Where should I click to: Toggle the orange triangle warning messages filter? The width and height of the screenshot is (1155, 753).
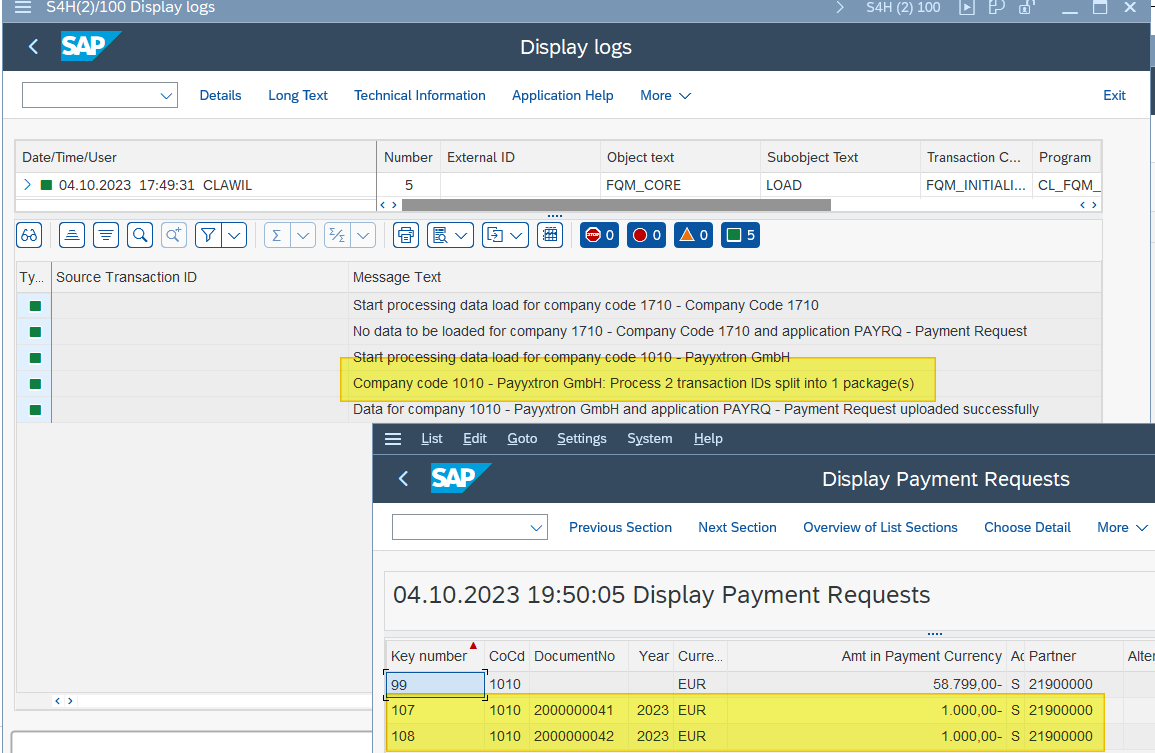click(x=693, y=235)
